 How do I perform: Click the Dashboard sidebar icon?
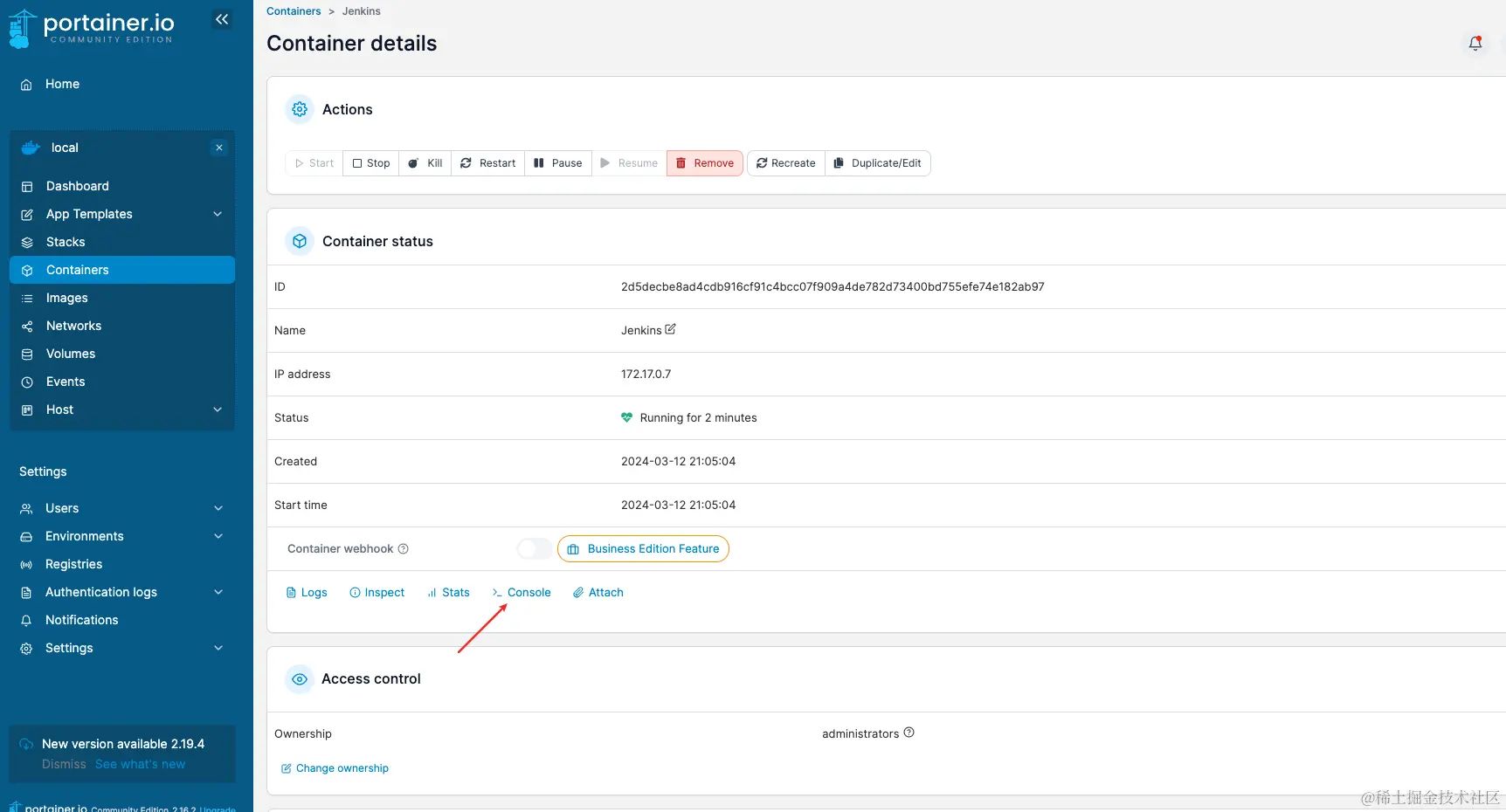point(27,187)
